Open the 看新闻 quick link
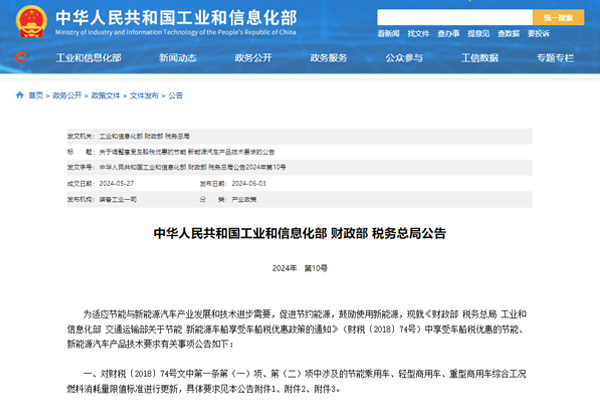The height and width of the screenshot is (400, 600). 388,35
